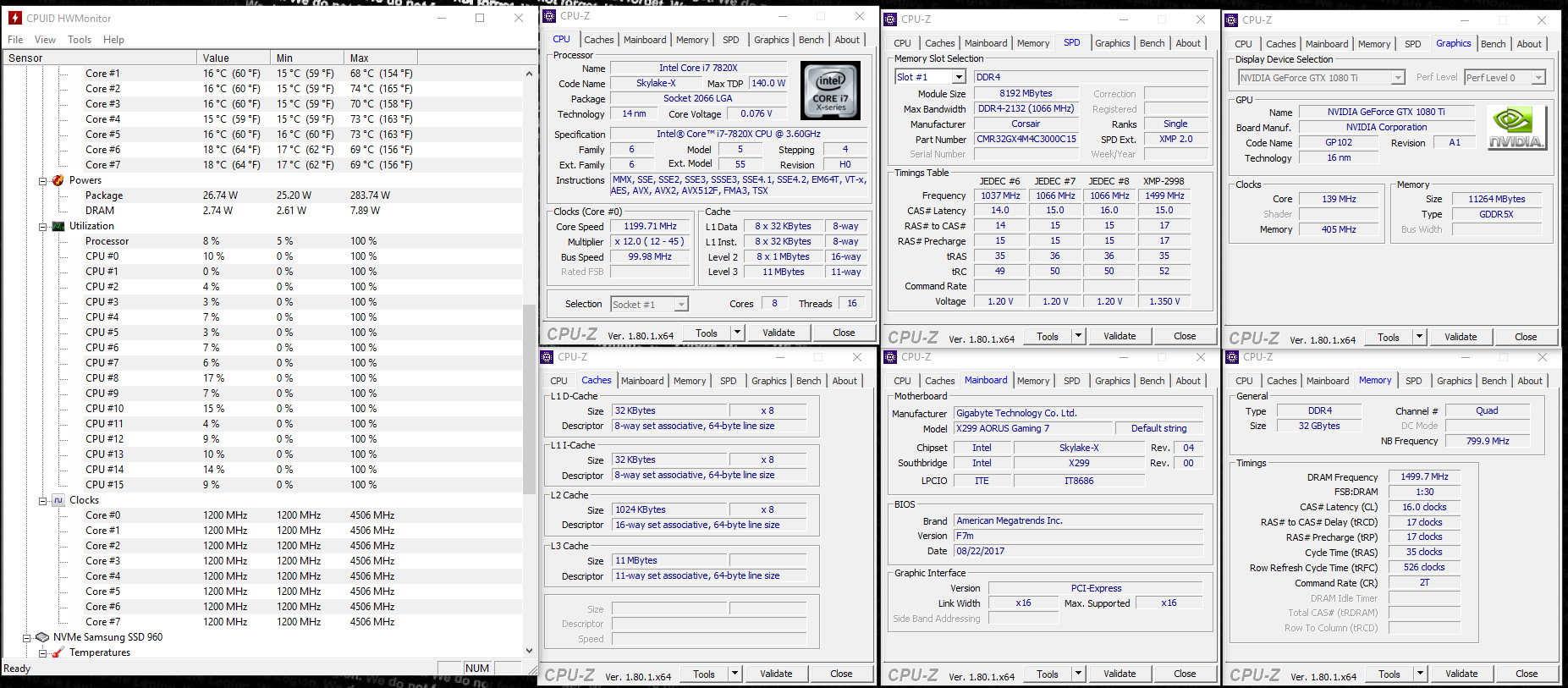Switch to Memory tab in SPD window
Viewport: 1568px width, 688px height.
pyautogui.click(x=1033, y=43)
